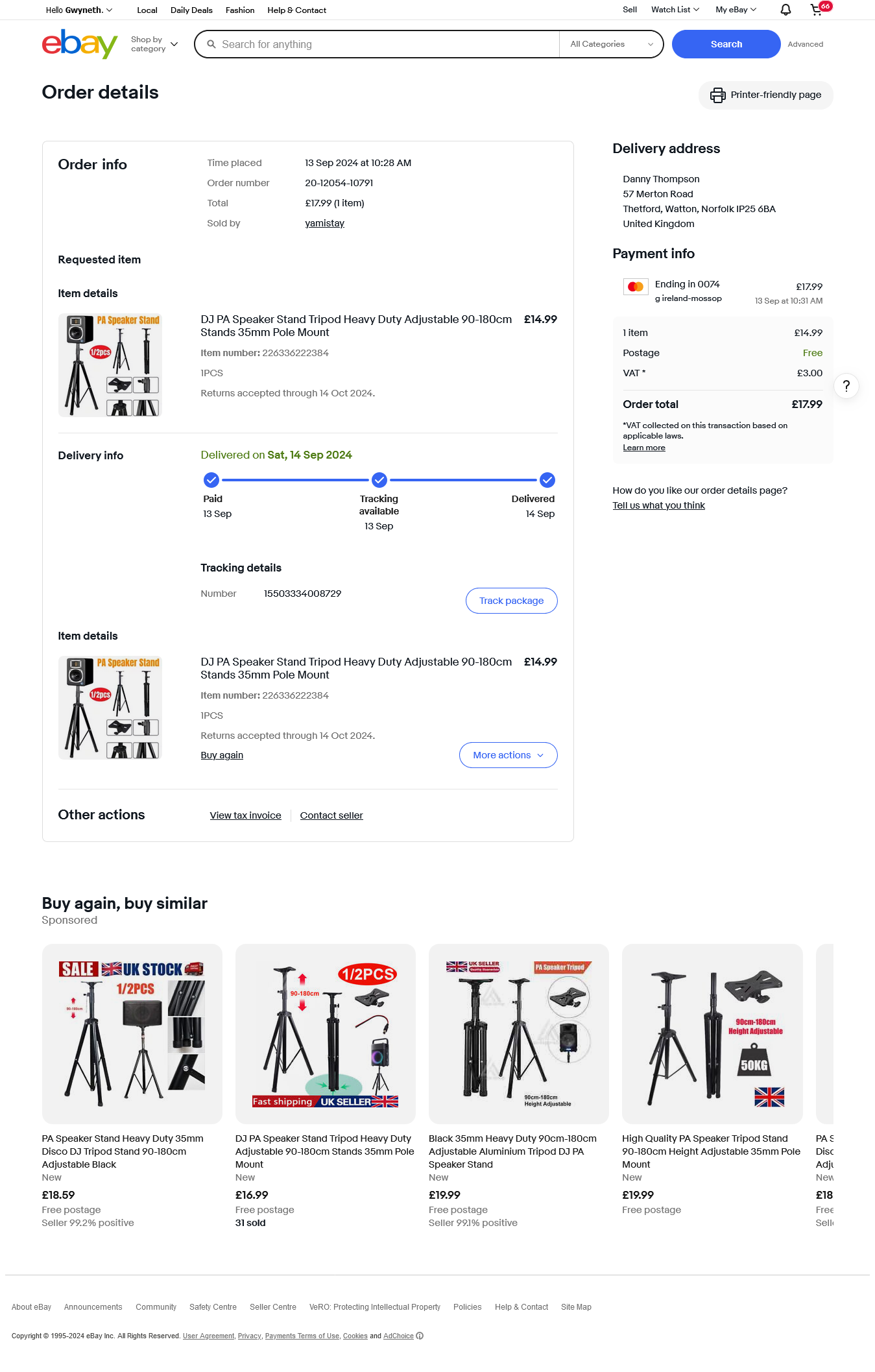This screenshot has height=1372, width=875.
Task: Click the Track package button
Action: [511, 601]
